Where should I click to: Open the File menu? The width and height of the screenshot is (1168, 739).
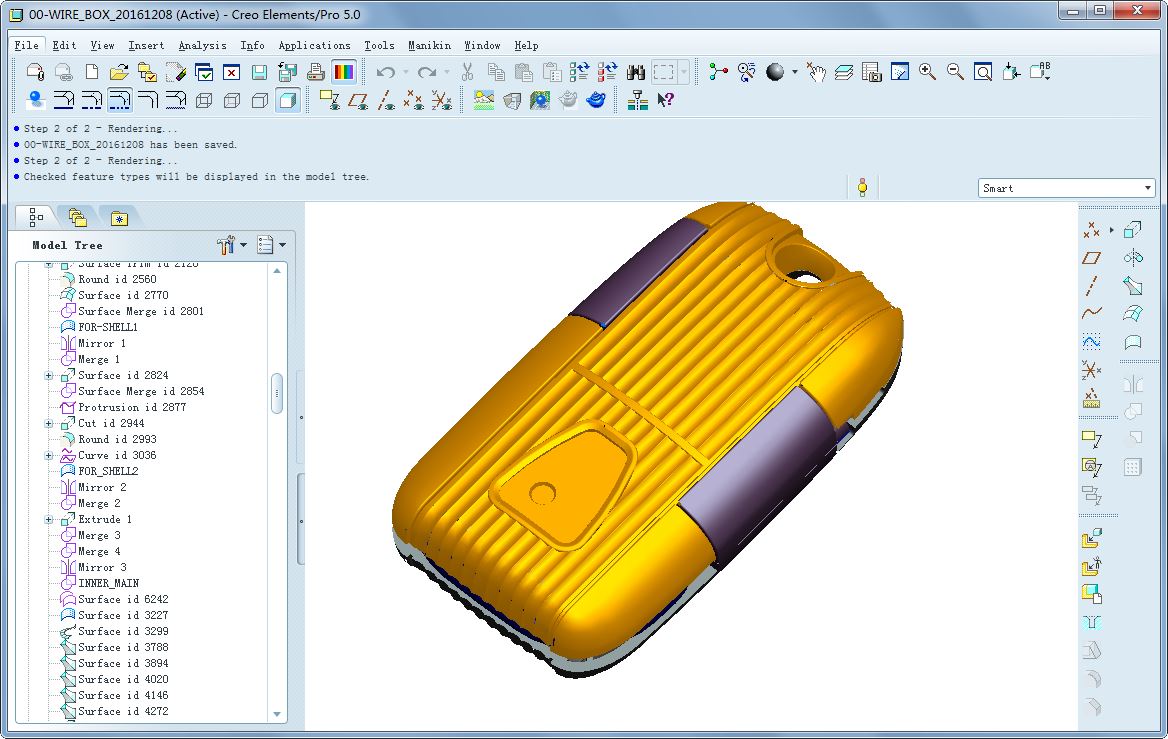click(x=26, y=45)
